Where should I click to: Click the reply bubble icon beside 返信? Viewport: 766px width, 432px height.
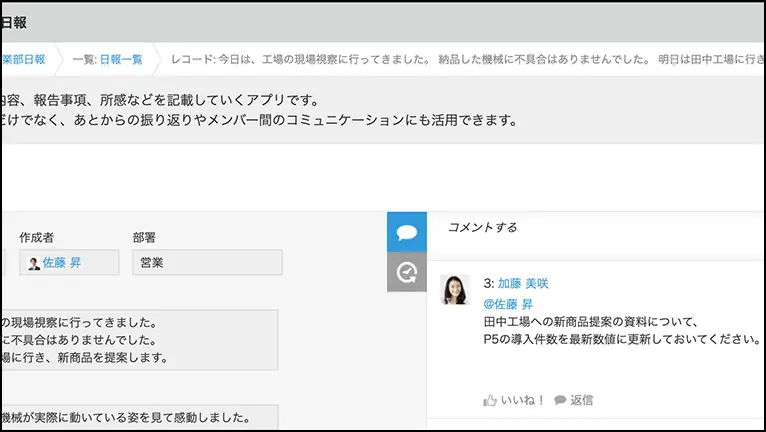click(x=560, y=400)
